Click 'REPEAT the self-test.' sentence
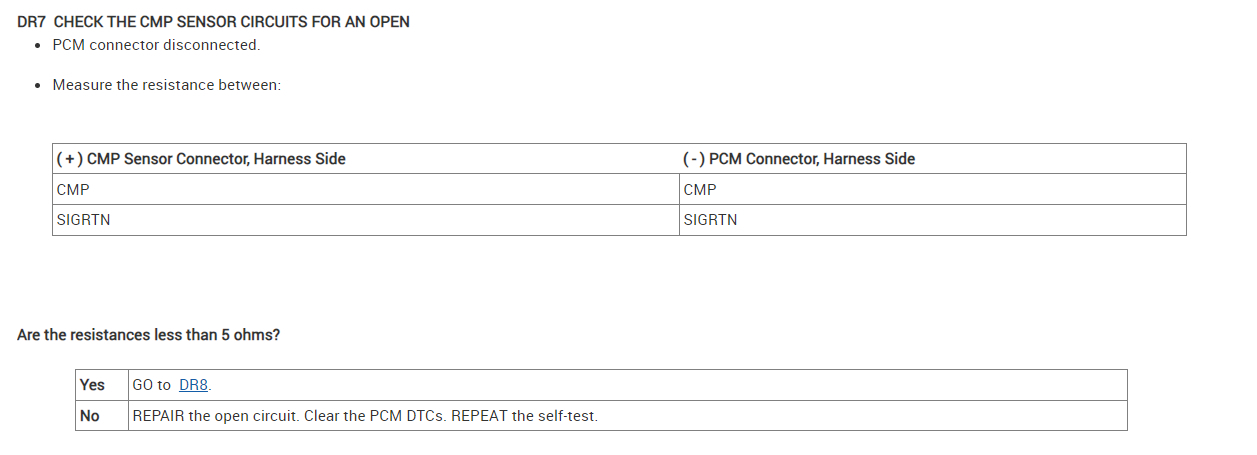1257x455 pixels. [524, 416]
